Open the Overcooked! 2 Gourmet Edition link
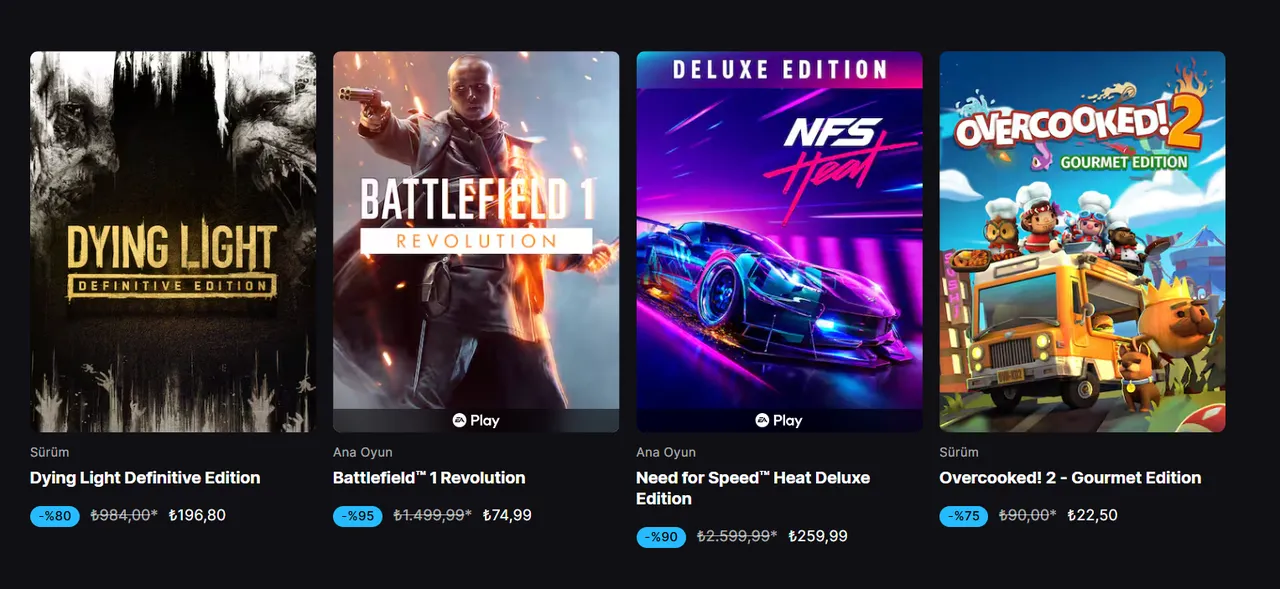 click(x=1070, y=478)
